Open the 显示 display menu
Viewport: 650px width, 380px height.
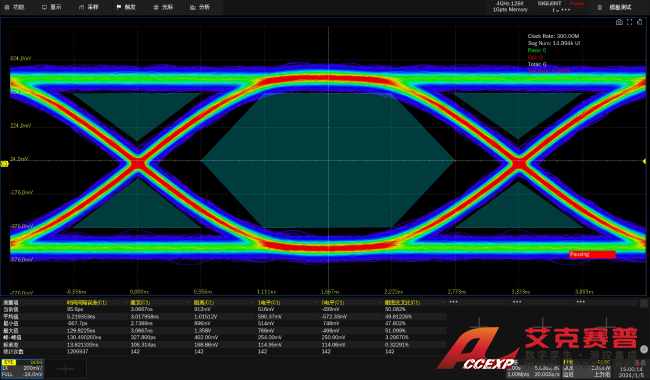click(x=51, y=7)
